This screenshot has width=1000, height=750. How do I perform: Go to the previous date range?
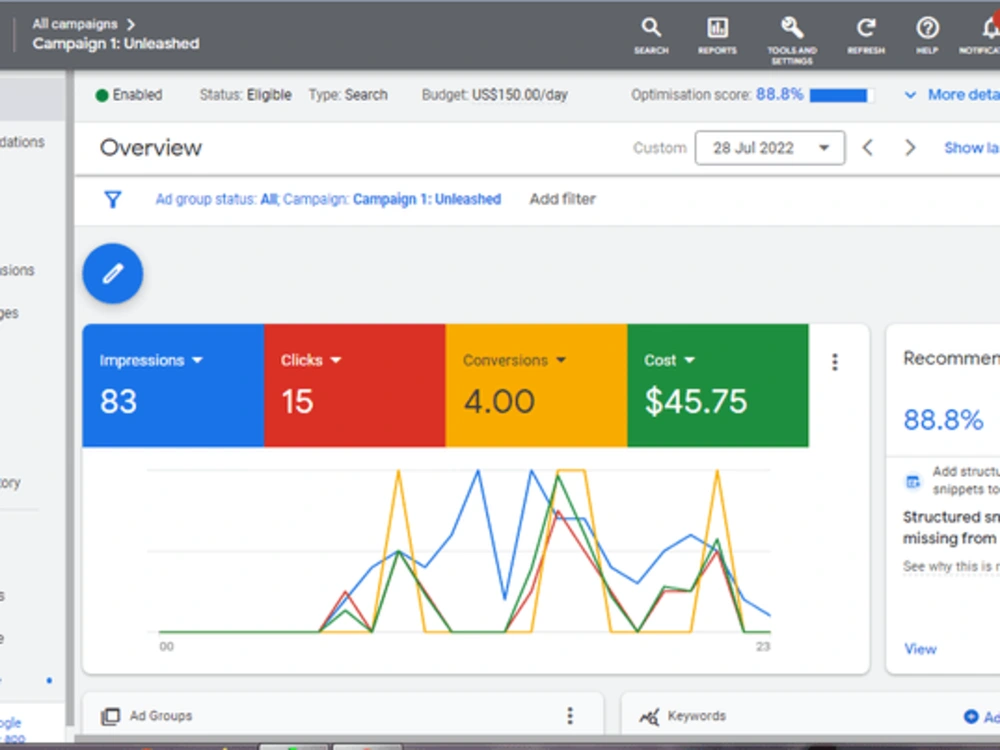tap(867, 148)
